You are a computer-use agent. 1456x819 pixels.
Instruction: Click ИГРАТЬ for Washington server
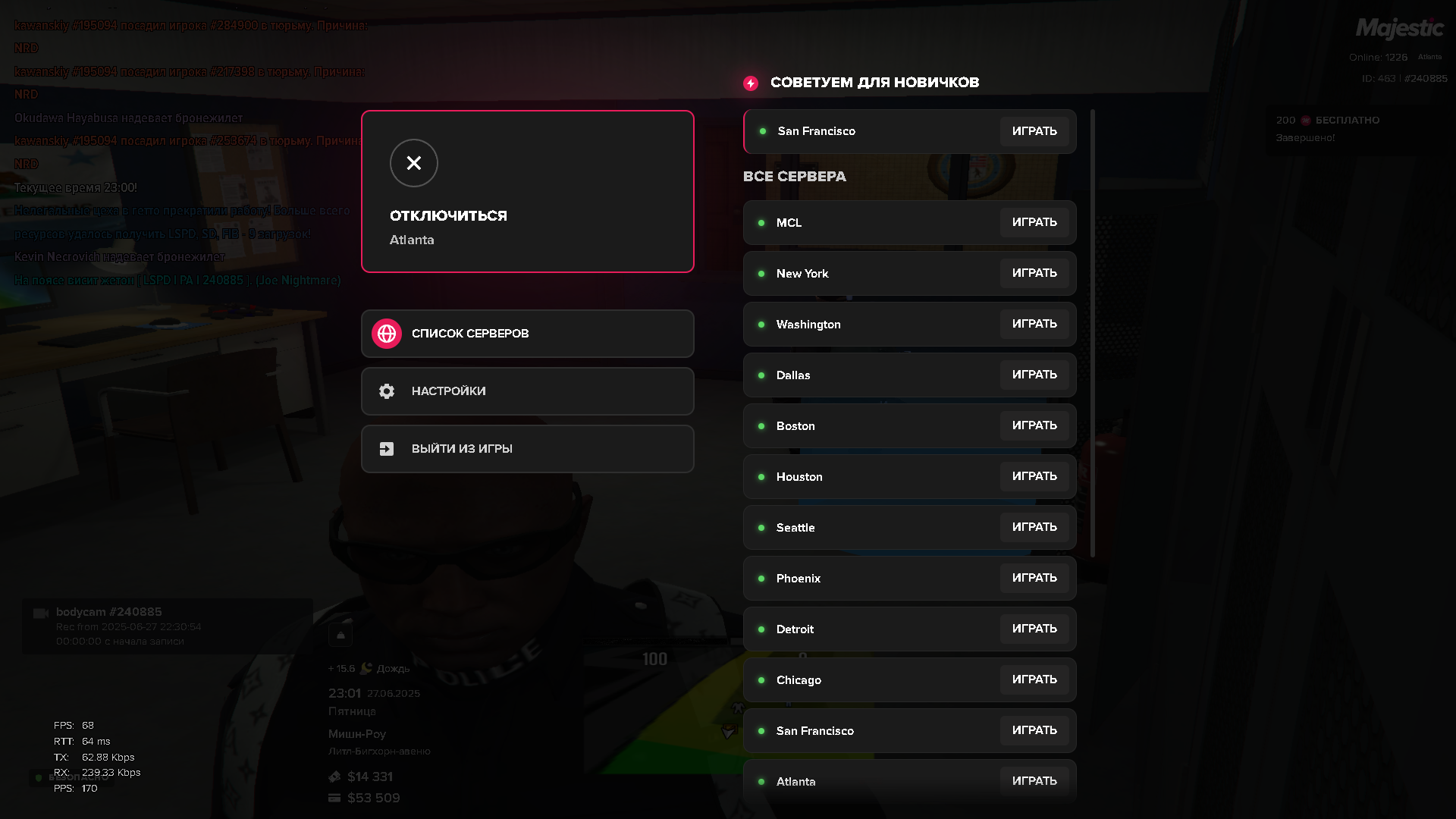pyautogui.click(x=1034, y=324)
